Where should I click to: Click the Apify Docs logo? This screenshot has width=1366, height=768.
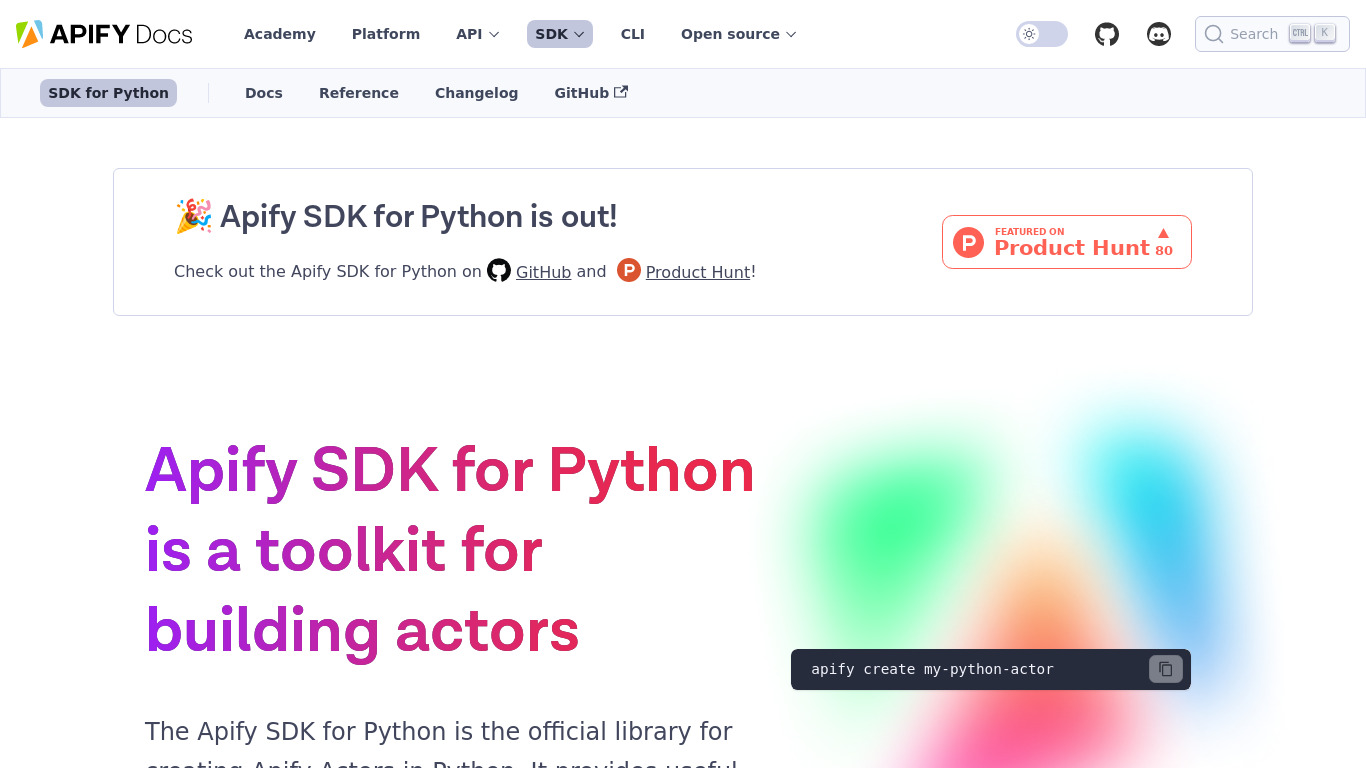[104, 34]
